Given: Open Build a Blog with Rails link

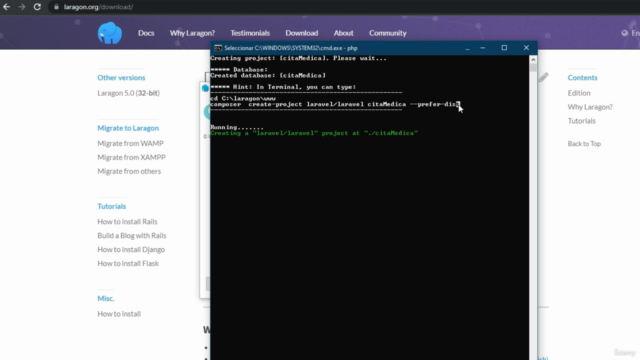Looking at the screenshot, I should [x=132, y=236].
